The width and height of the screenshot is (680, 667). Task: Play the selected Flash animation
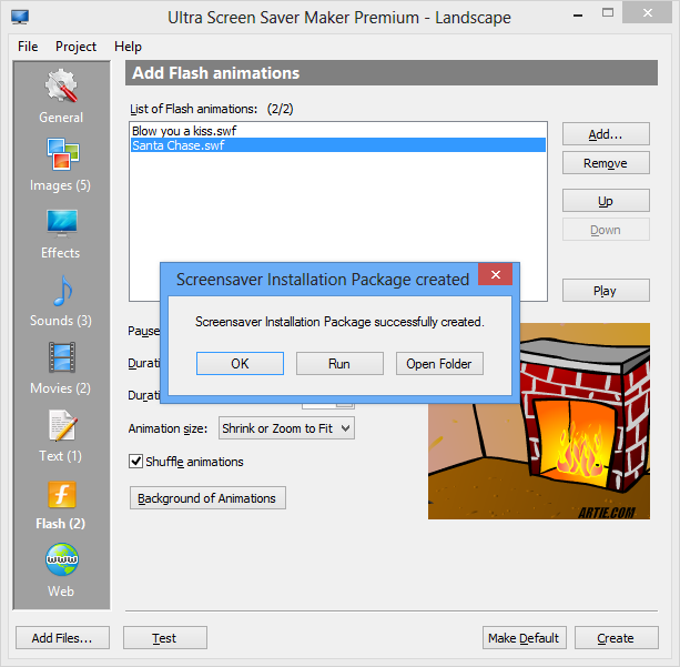[606, 290]
